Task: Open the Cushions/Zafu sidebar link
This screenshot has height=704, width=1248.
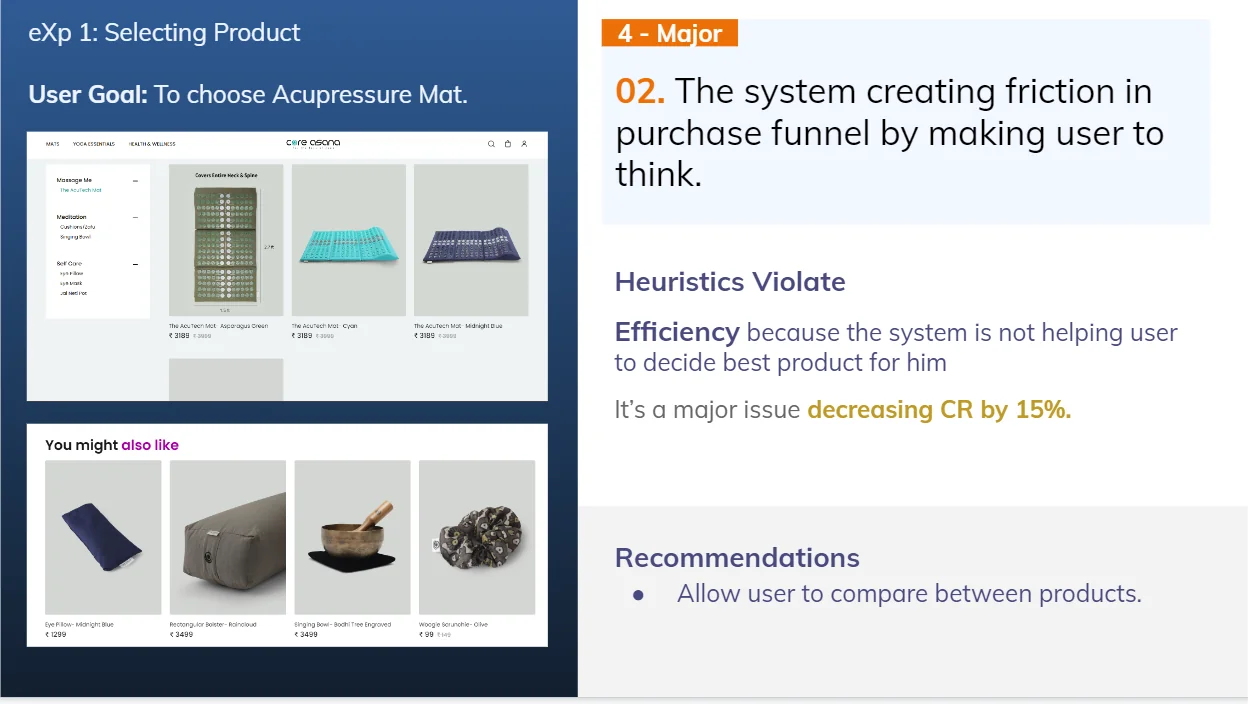Action: tap(78, 227)
